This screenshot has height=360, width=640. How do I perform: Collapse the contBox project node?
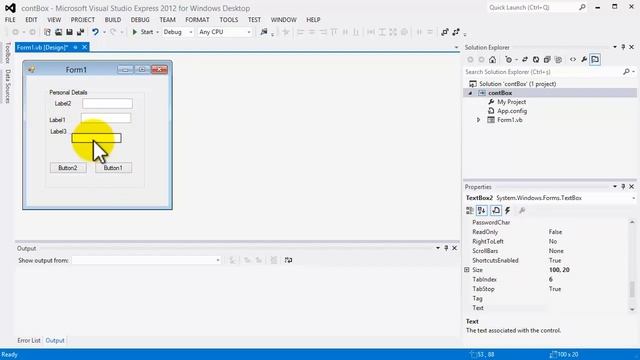pyautogui.click(x=470, y=93)
